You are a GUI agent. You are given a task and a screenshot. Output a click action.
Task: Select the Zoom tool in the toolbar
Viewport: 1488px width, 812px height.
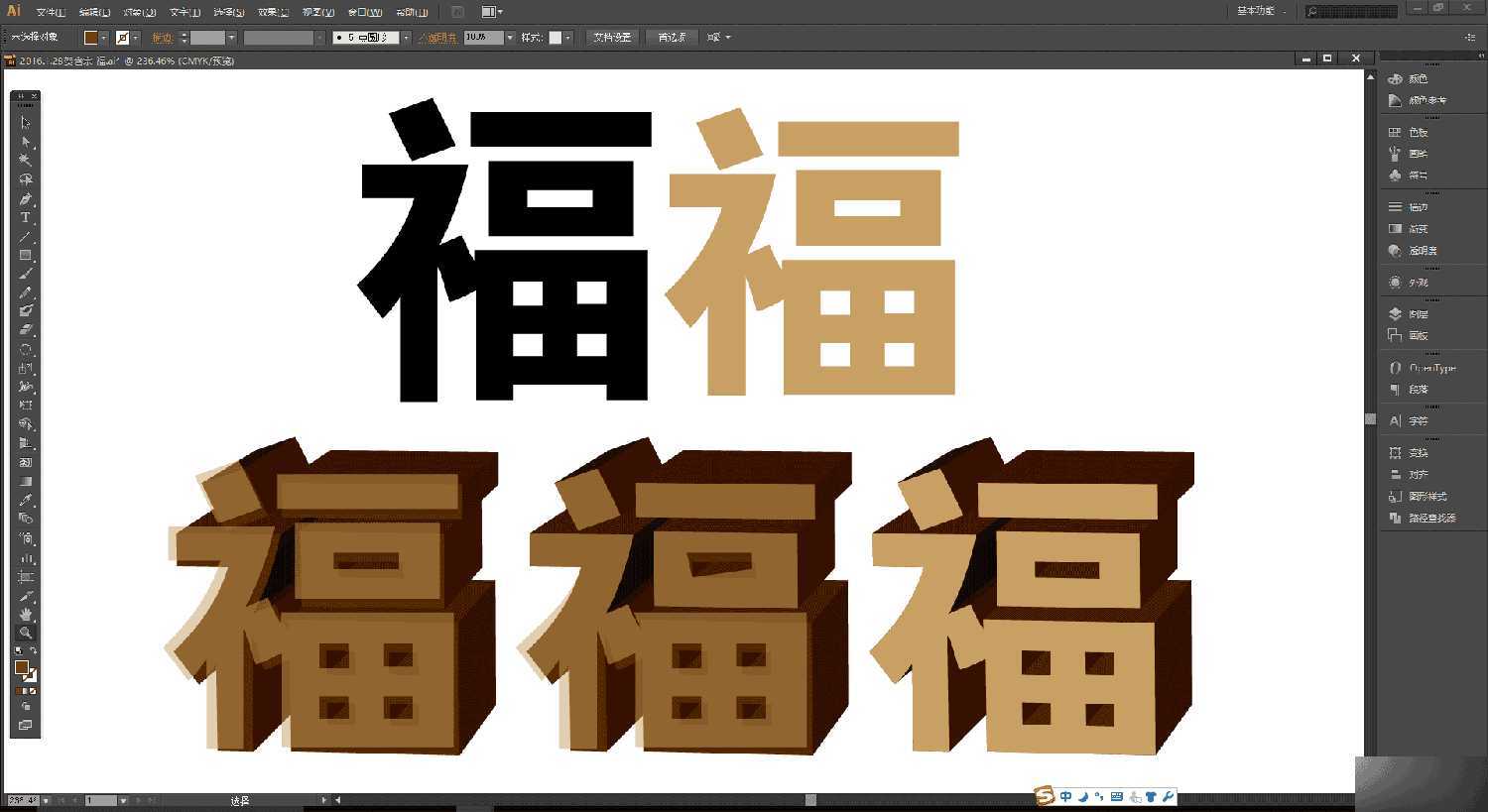tap(25, 632)
